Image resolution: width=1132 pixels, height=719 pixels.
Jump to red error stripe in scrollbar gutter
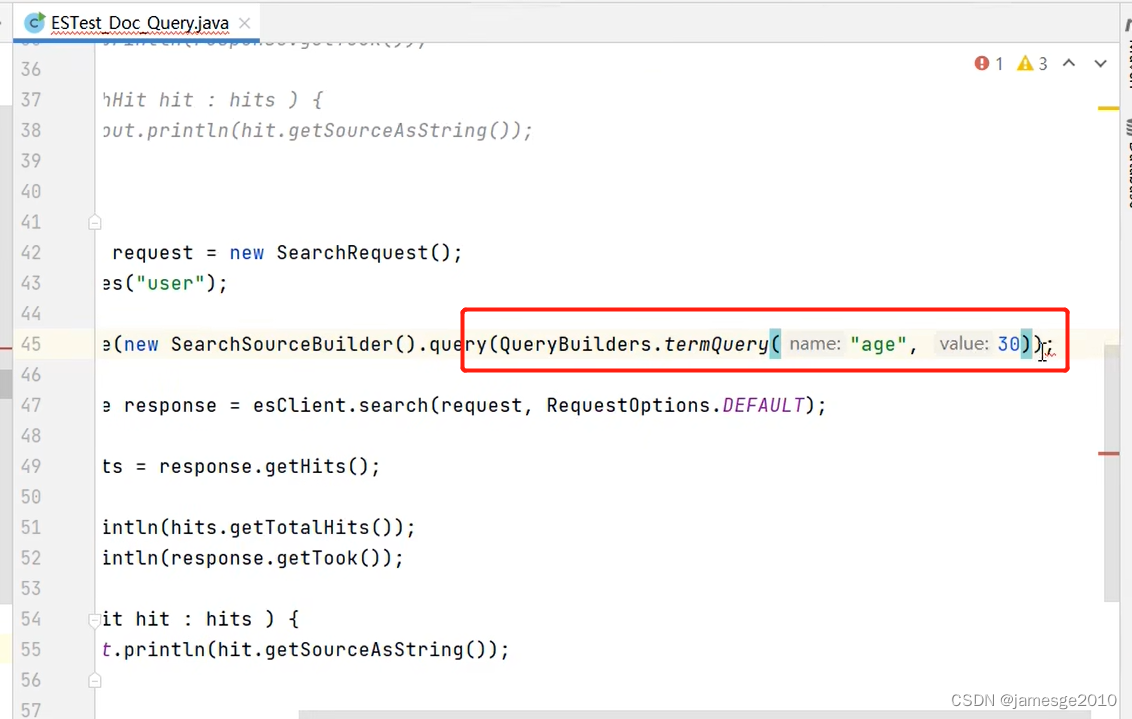[x=1108, y=453]
